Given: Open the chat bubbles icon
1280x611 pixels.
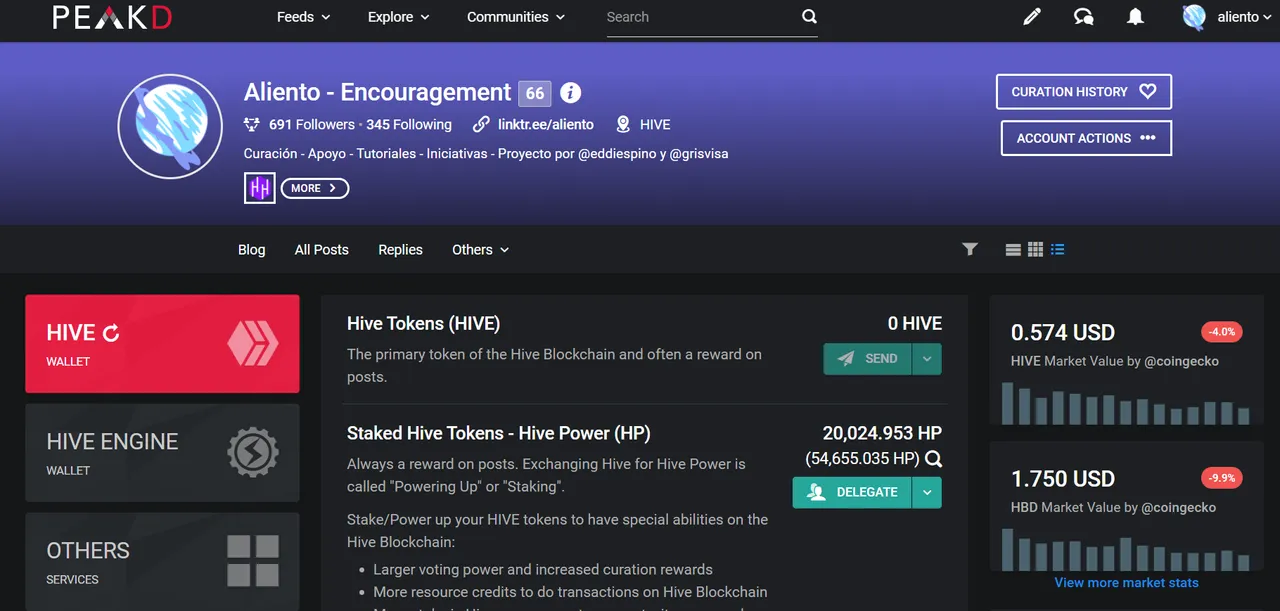Looking at the screenshot, I should [x=1083, y=17].
